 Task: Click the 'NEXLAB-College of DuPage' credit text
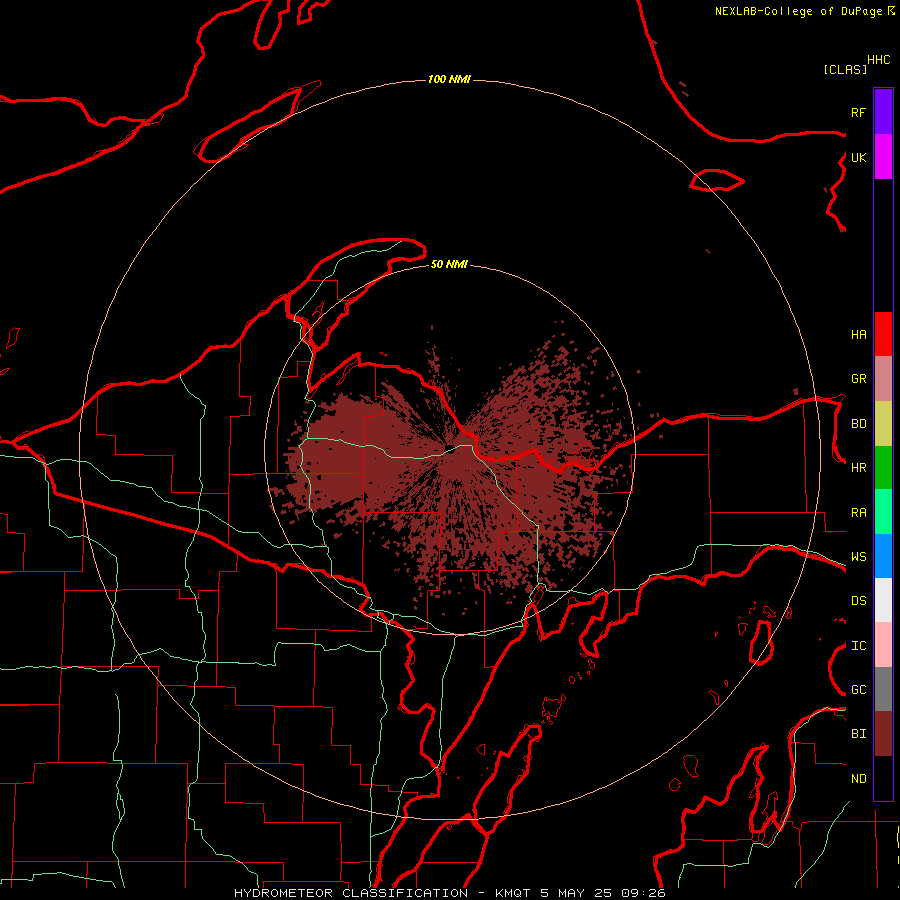[798, 11]
